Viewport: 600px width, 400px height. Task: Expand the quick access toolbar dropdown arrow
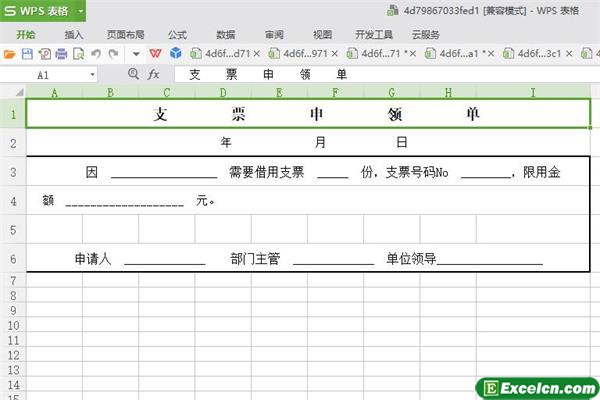[x=136, y=54]
